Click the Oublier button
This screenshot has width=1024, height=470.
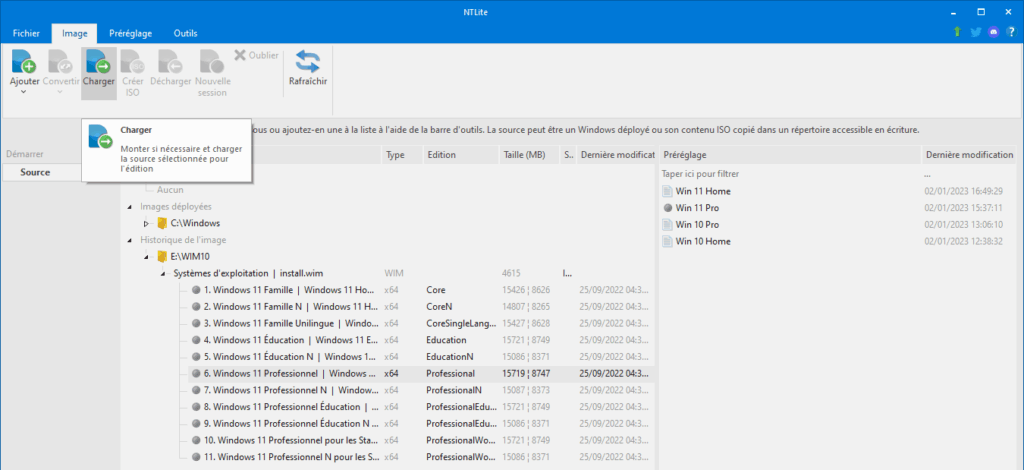coord(256,55)
